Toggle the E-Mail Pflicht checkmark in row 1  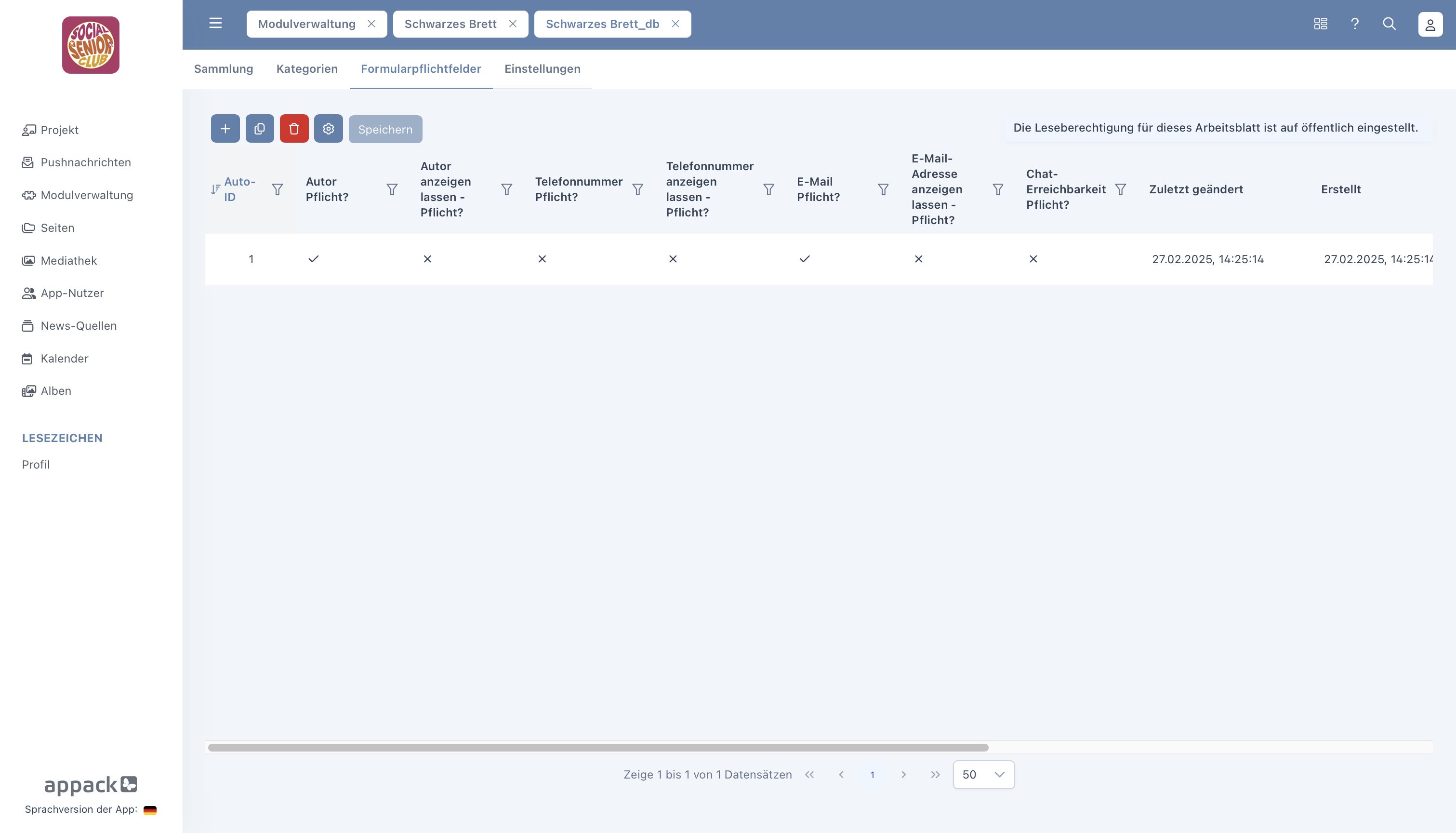pos(804,259)
